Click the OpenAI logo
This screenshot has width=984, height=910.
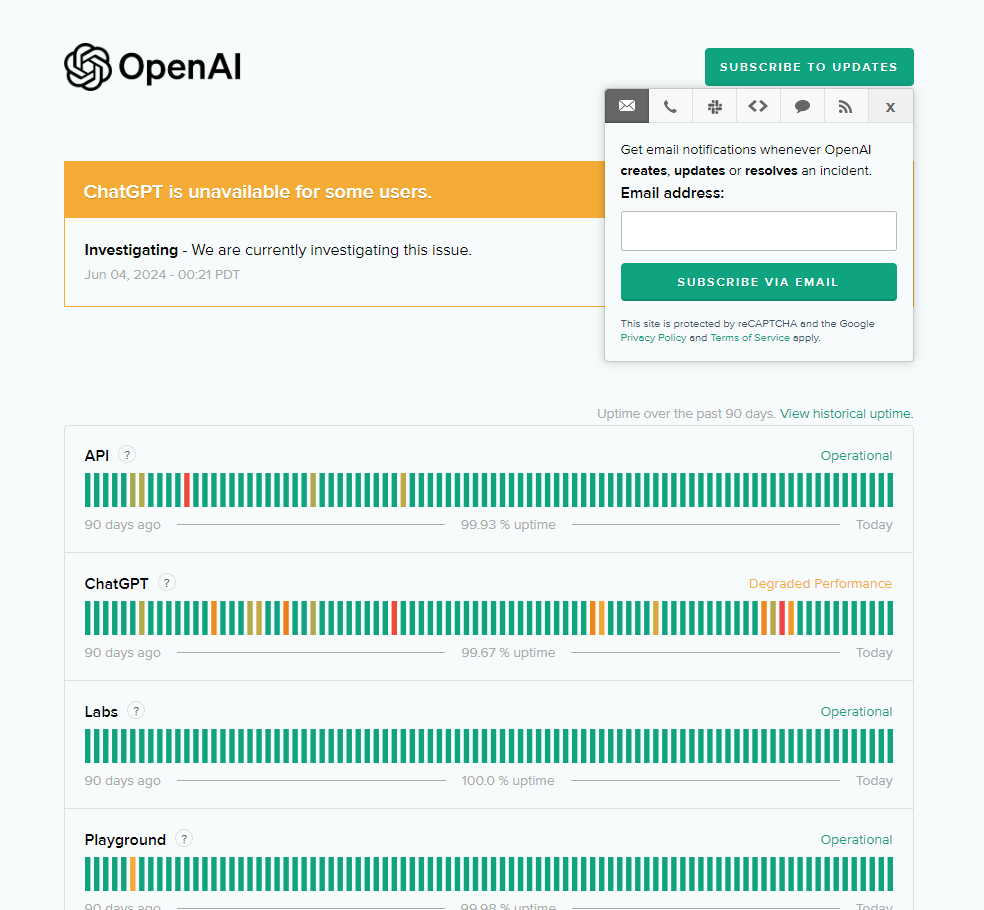pos(152,67)
